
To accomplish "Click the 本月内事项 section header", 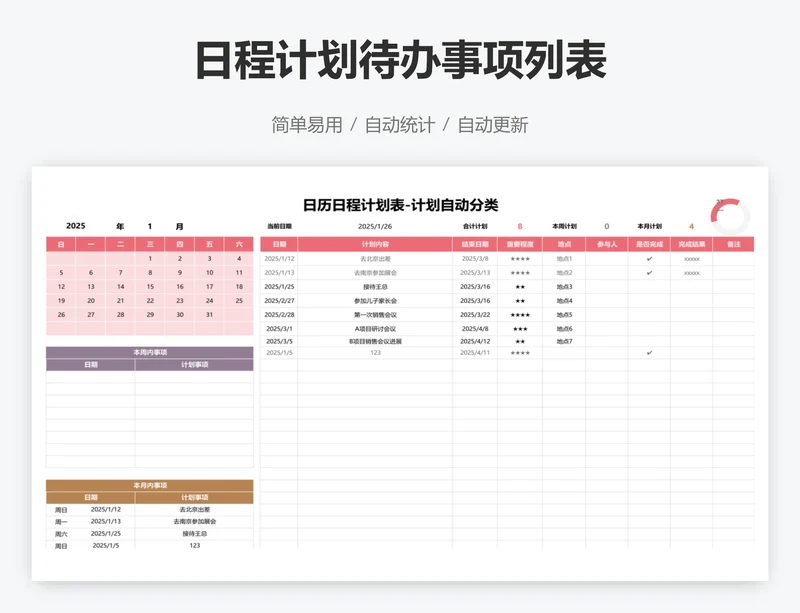I will coord(150,485).
